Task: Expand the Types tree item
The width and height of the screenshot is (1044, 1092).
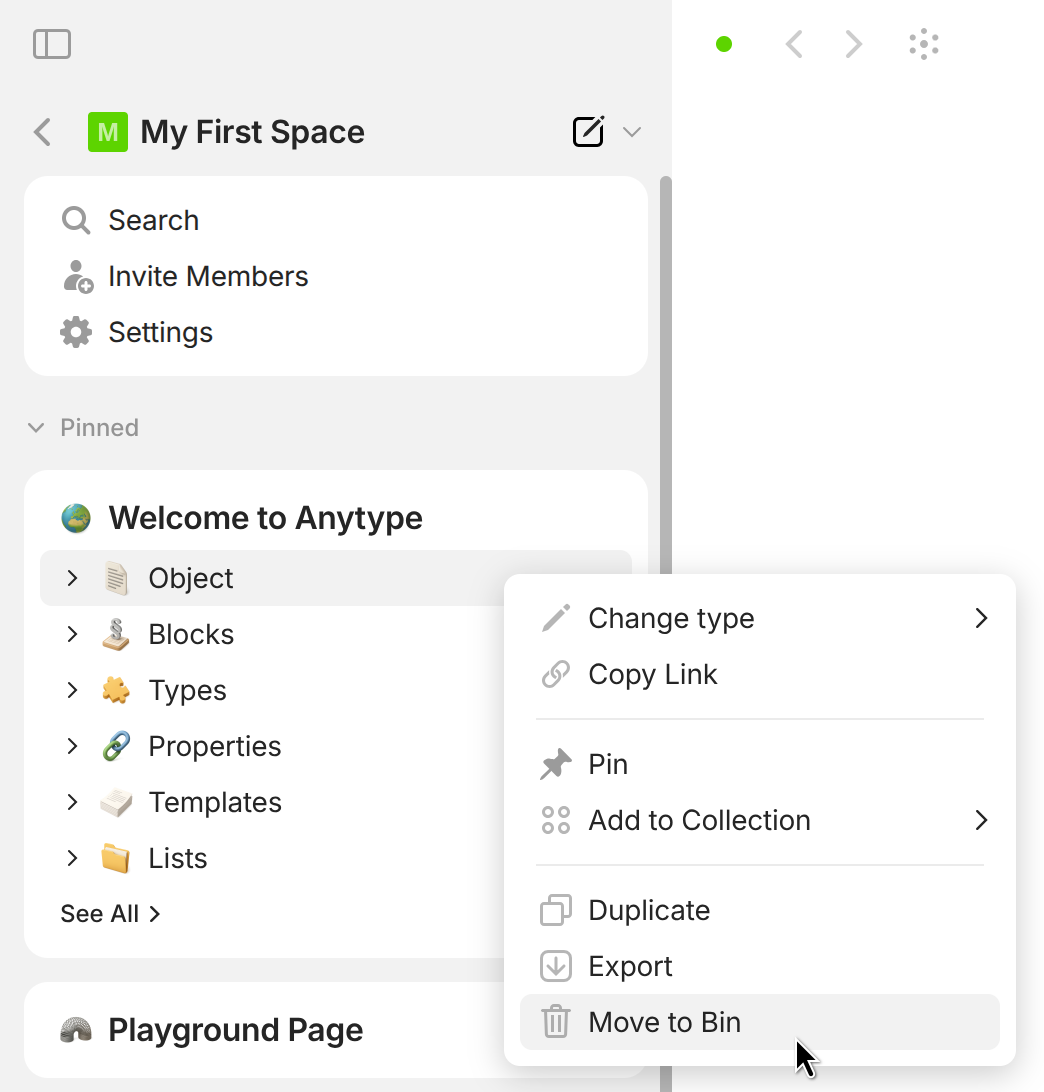Action: coord(72,690)
